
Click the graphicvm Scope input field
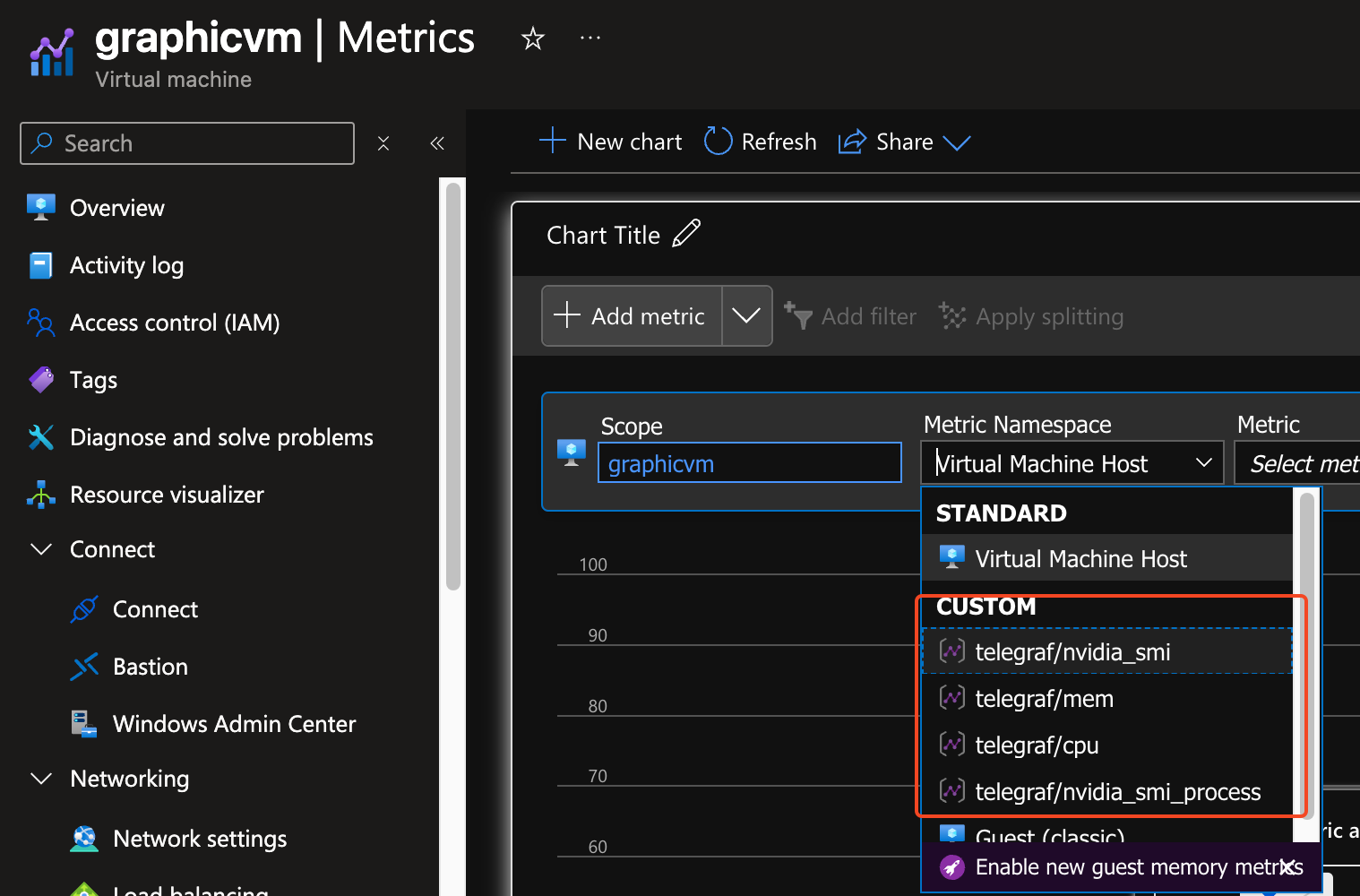(750, 462)
